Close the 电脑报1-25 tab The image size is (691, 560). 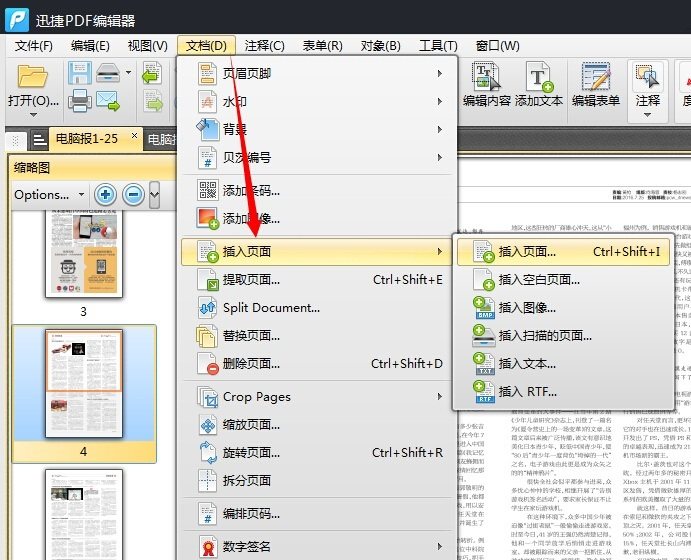pos(134,136)
